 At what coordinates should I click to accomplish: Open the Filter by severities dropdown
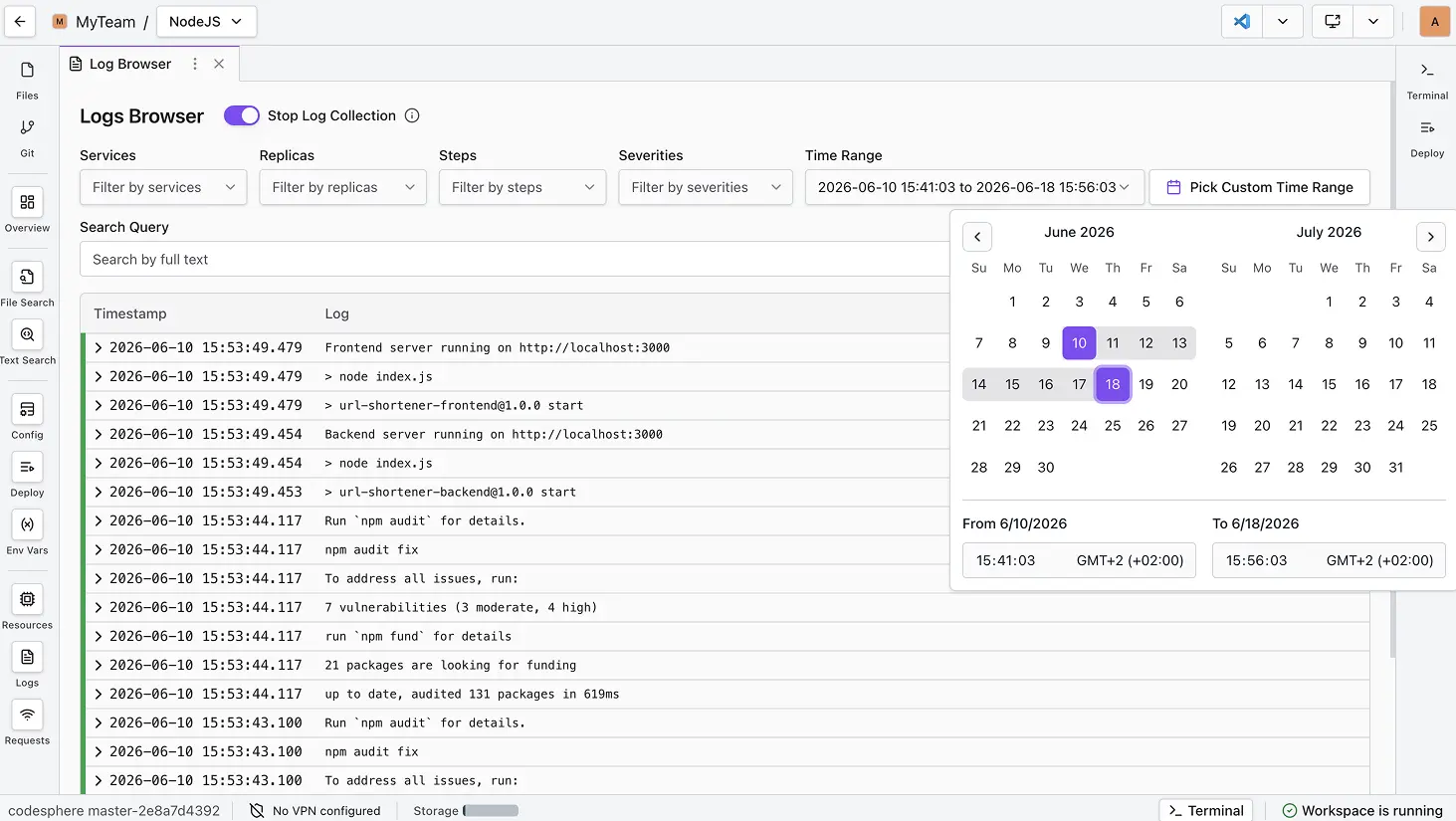point(706,187)
